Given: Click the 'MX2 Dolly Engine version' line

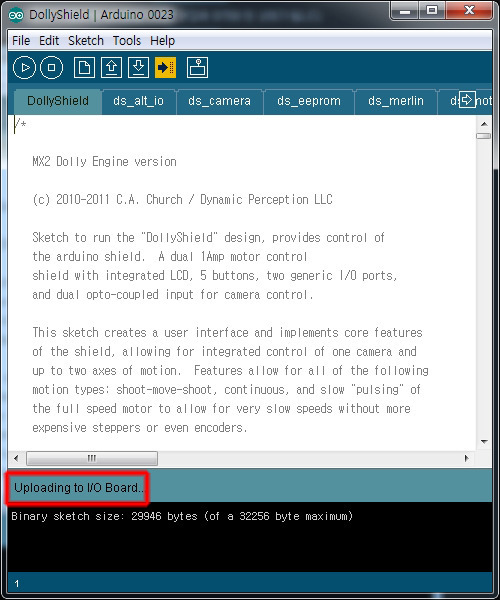Looking at the screenshot, I should tap(104, 161).
